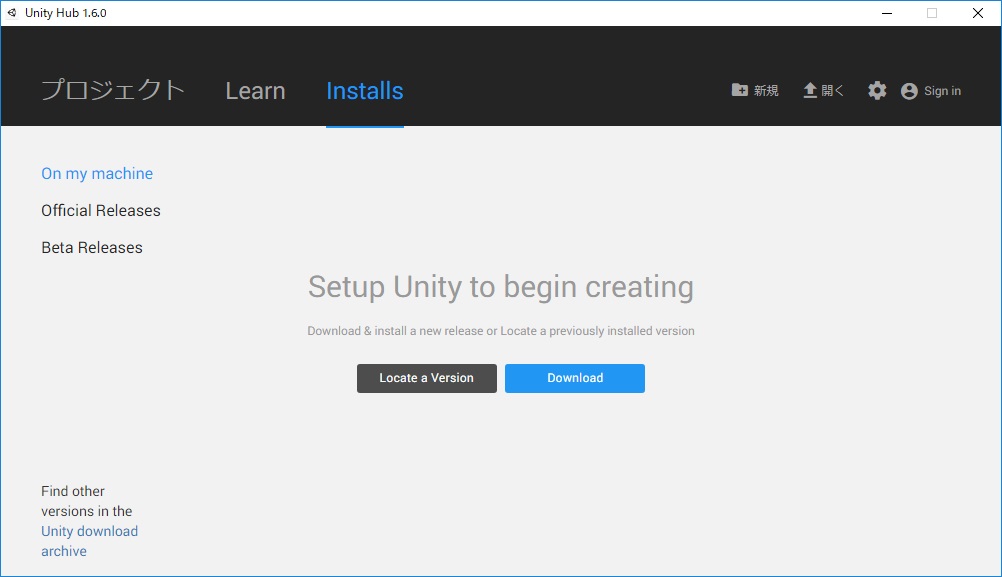
Task: Select the Installs tab
Action: click(364, 91)
